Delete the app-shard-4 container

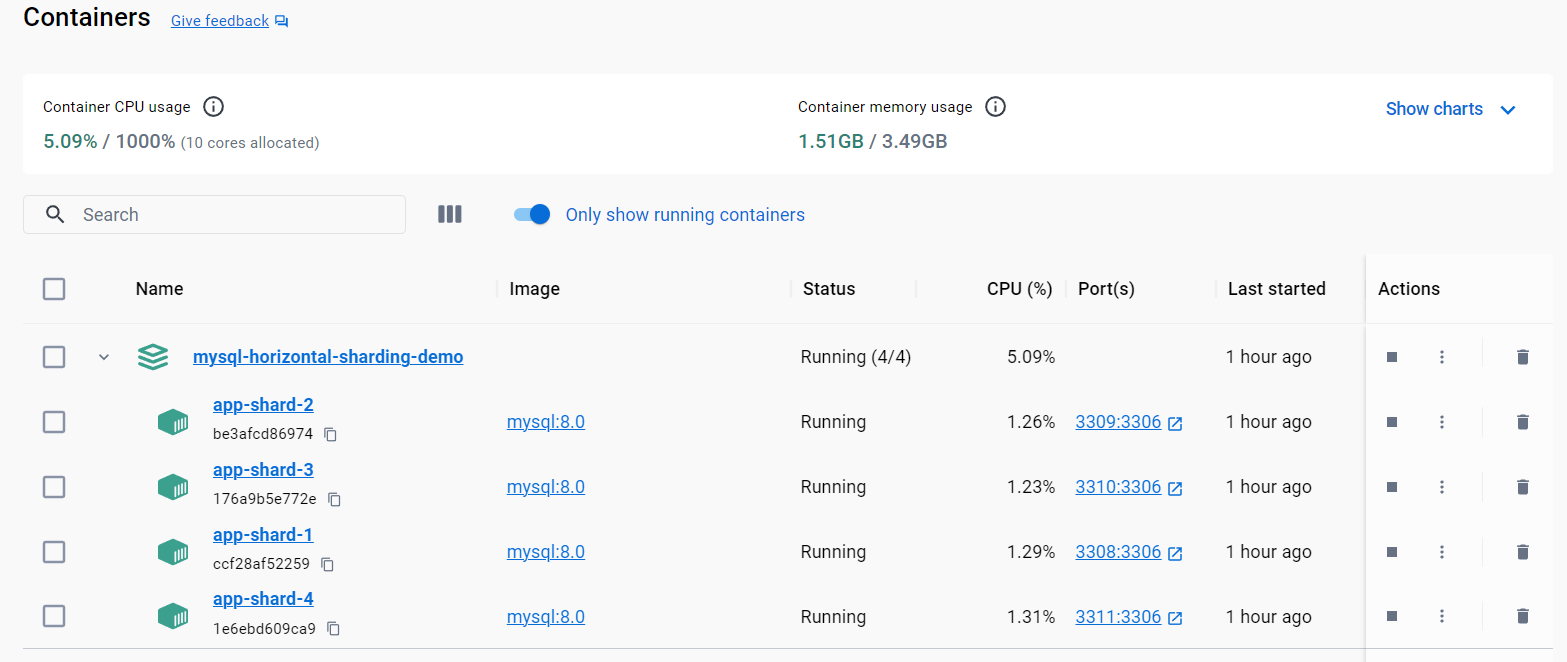click(1522, 617)
